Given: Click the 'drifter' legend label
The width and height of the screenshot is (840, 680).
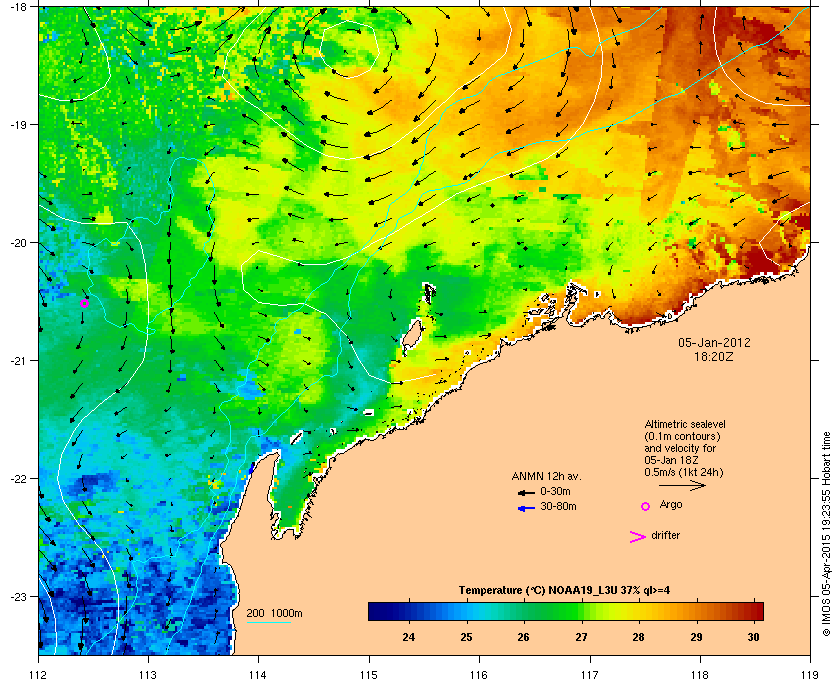Looking at the screenshot, I should (665, 535).
